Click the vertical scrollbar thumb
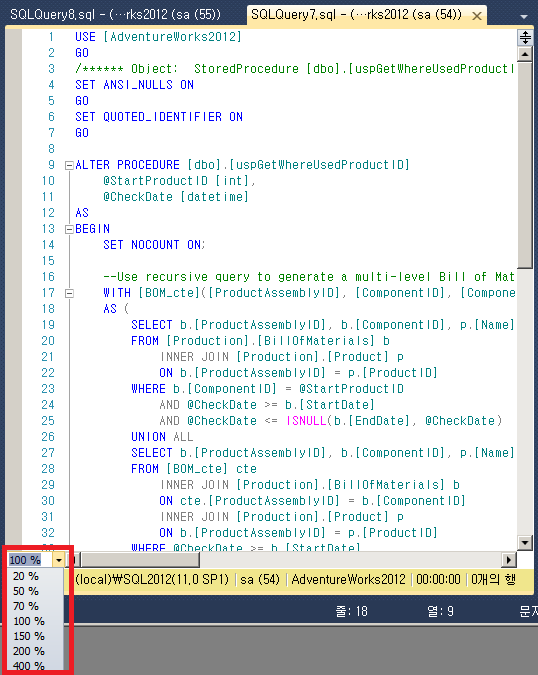 tap(525, 164)
